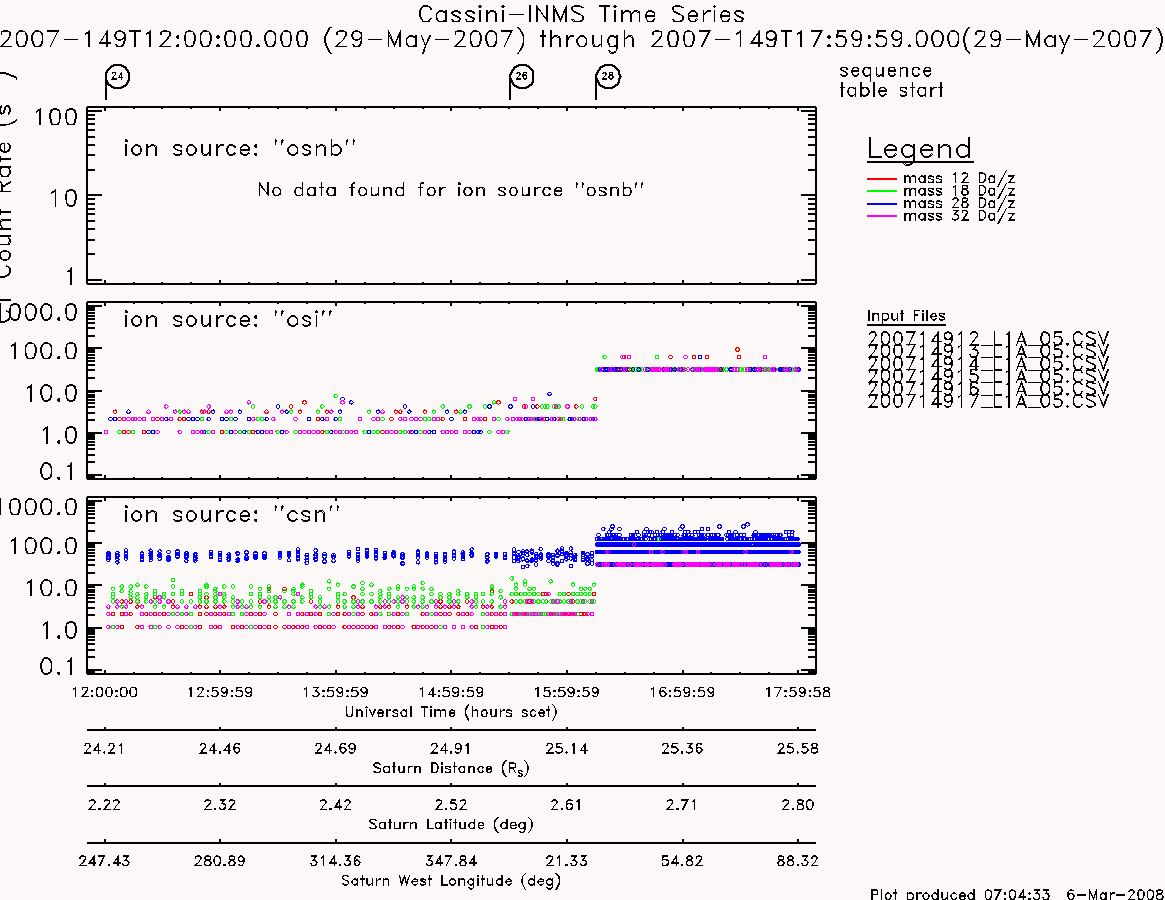Image resolution: width=1165 pixels, height=900 pixels.
Task: Click the 'Plot produced 07:04:33' timestamp
Action: coord(960,893)
